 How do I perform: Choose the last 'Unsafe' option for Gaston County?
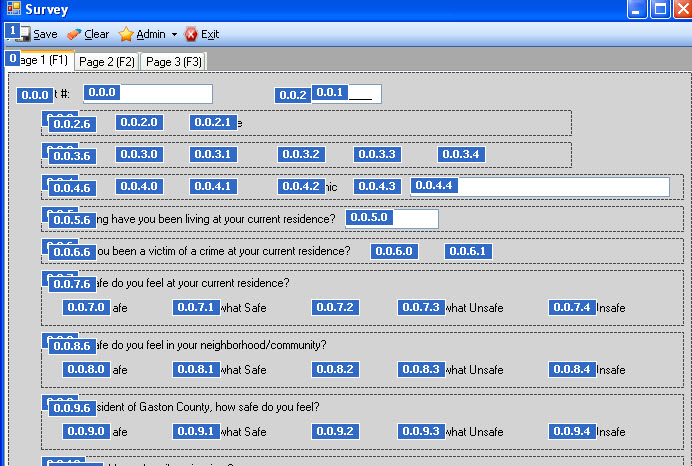tap(587, 431)
